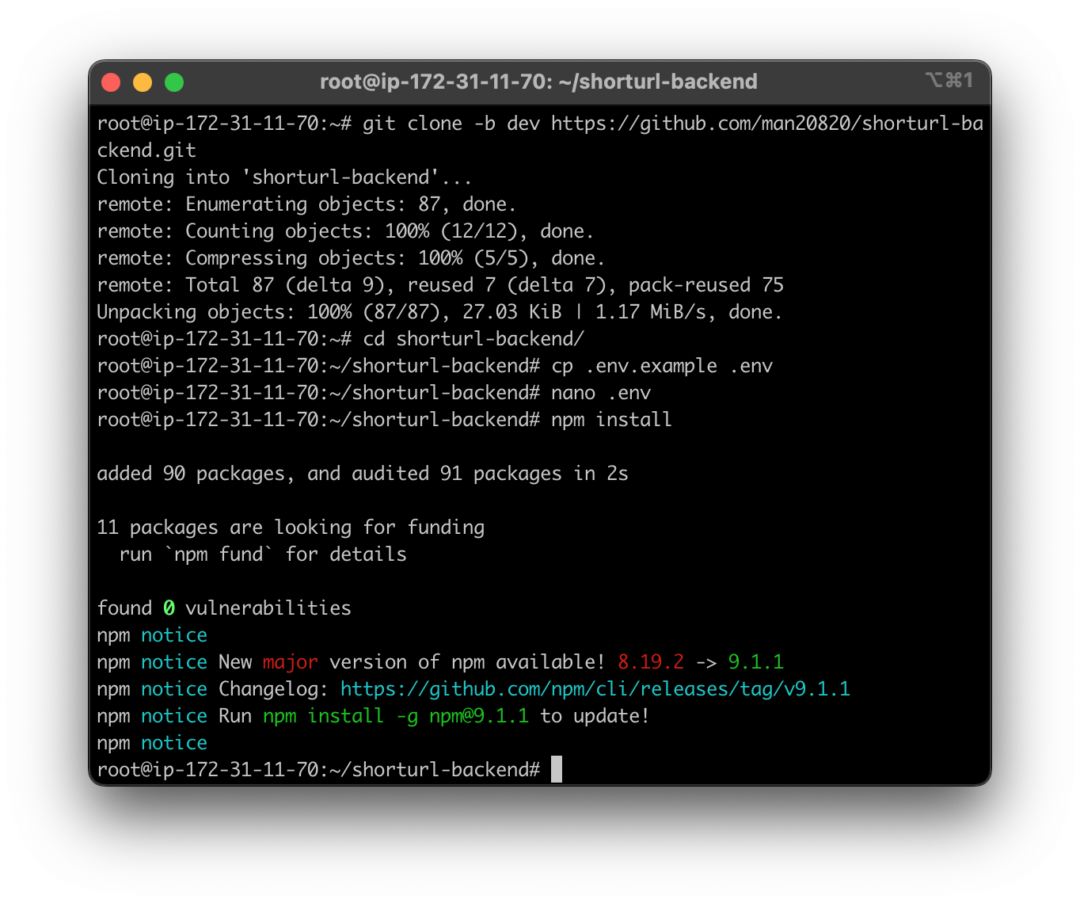
Task: Click the cyan 'npm notice' label on the last line
Action: (x=173, y=742)
